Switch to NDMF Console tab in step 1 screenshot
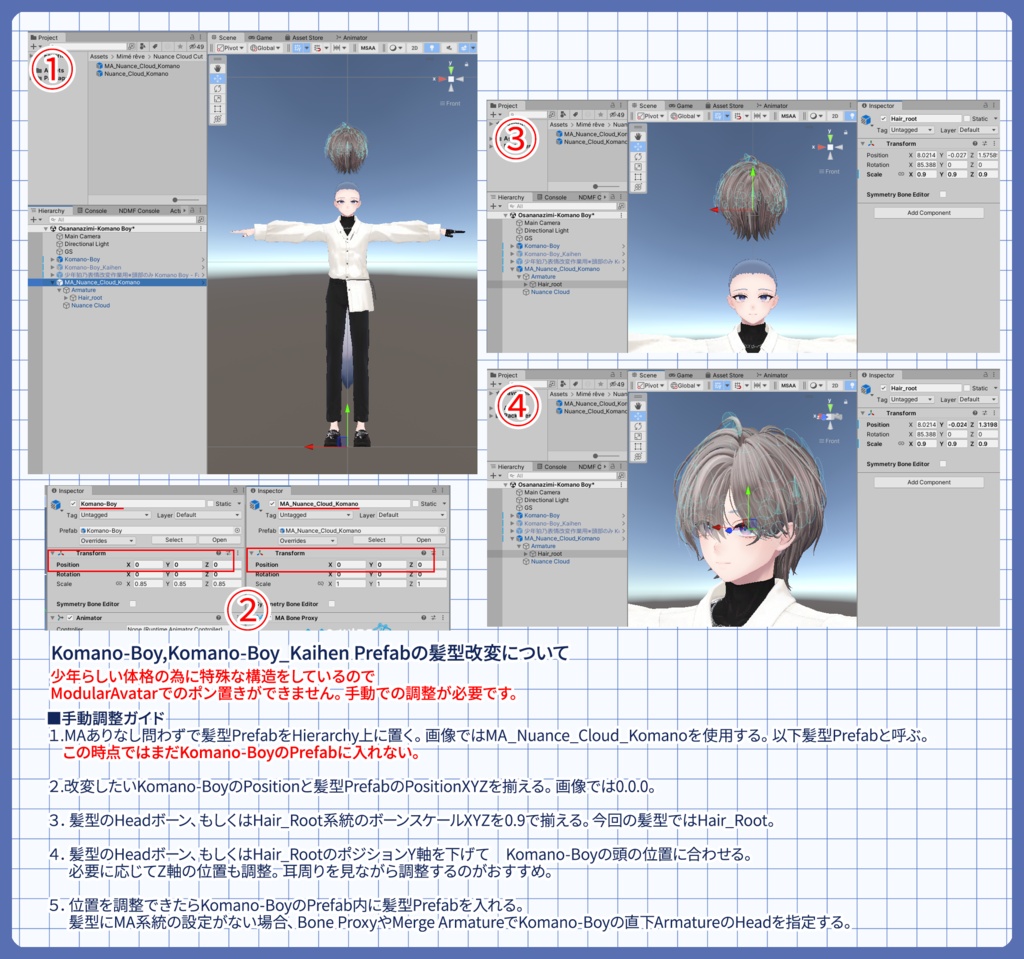The image size is (1024, 959). (x=138, y=211)
